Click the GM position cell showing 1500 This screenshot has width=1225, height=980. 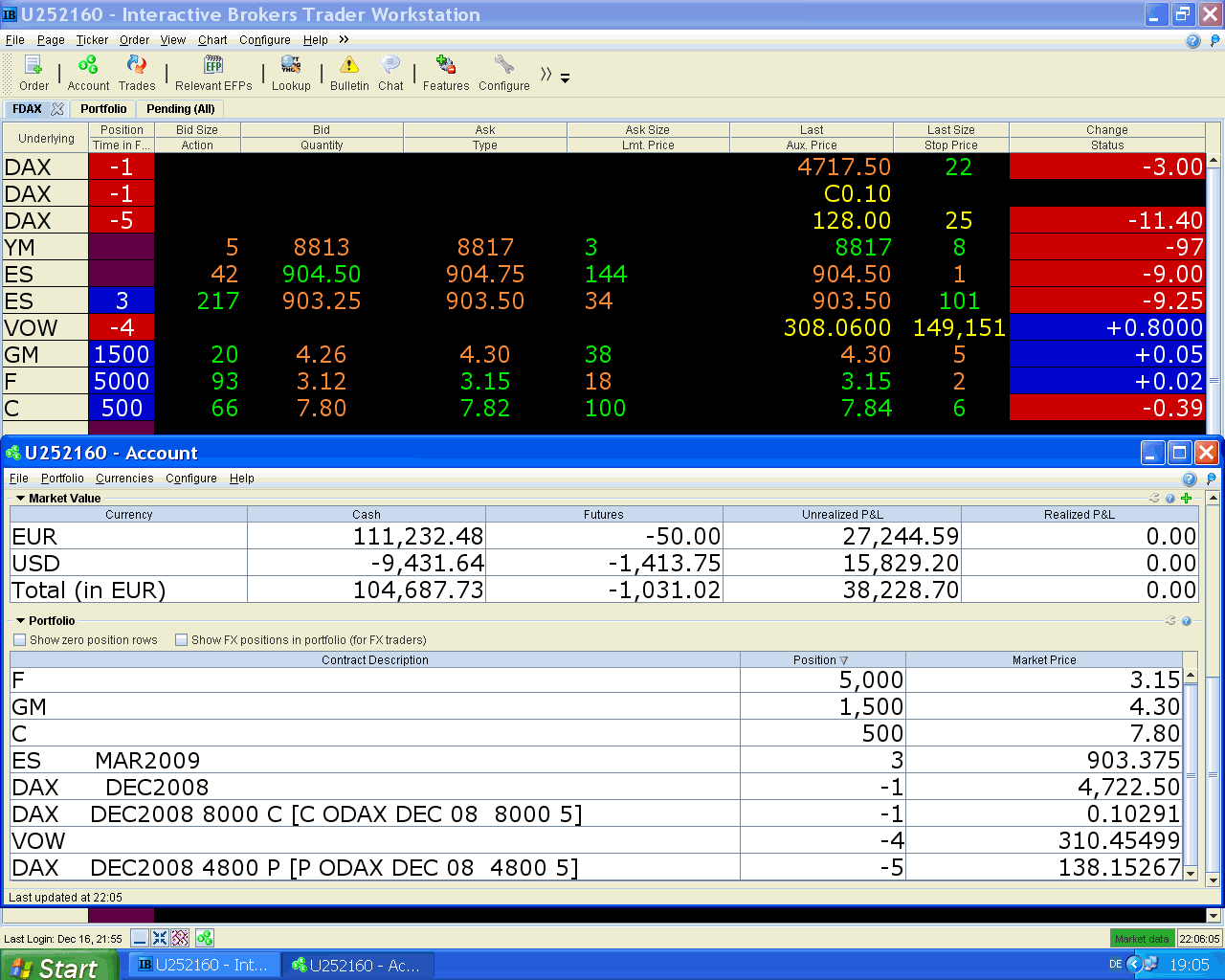[122, 354]
